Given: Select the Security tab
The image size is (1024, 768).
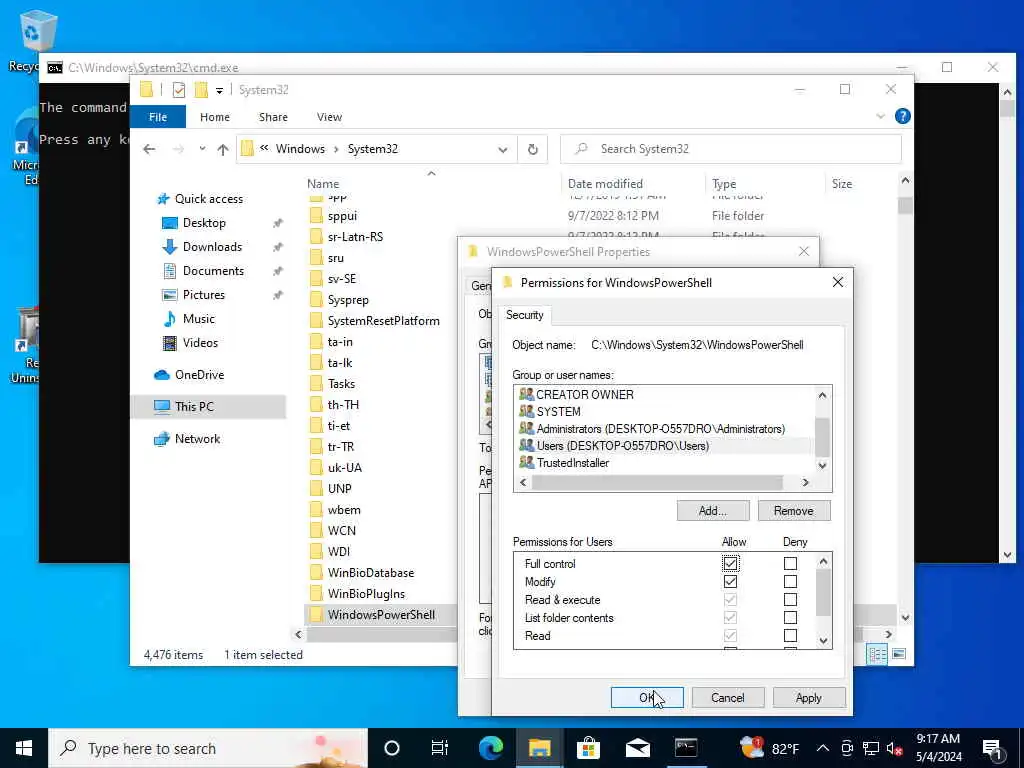Looking at the screenshot, I should coord(524,315).
